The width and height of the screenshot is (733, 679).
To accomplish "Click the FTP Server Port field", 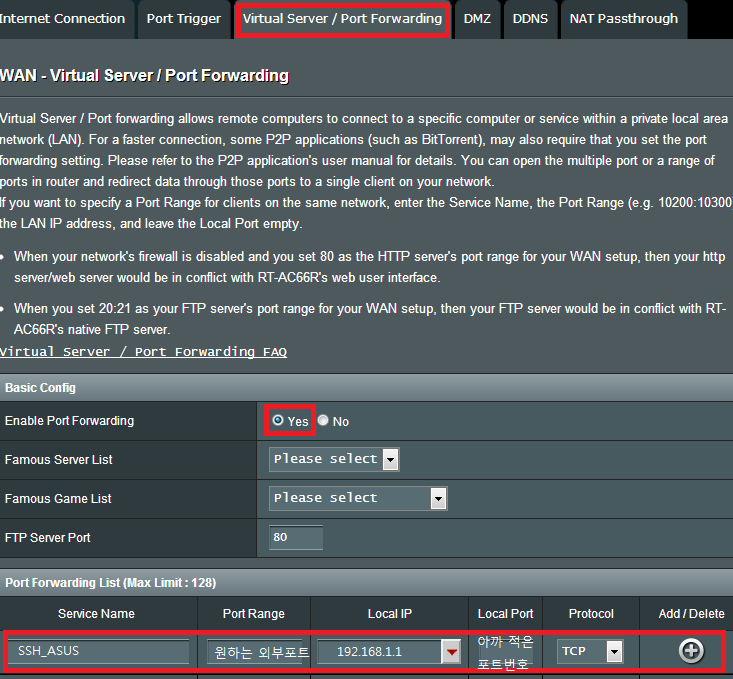I will coord(296,537).
